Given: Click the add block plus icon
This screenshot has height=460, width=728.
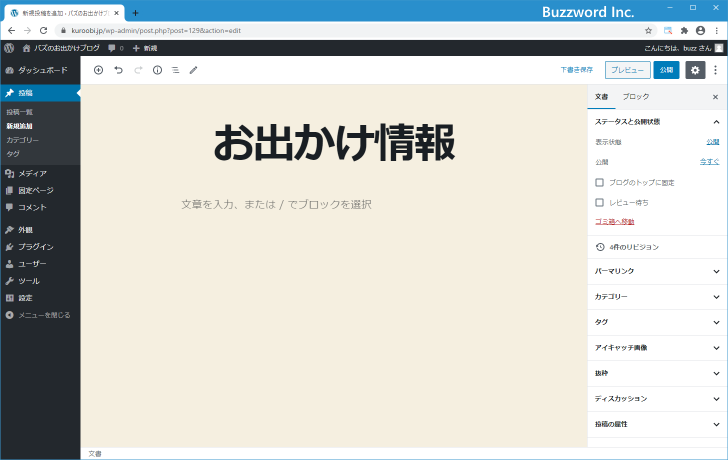Looking at the screenshot, I should point(98,70).
